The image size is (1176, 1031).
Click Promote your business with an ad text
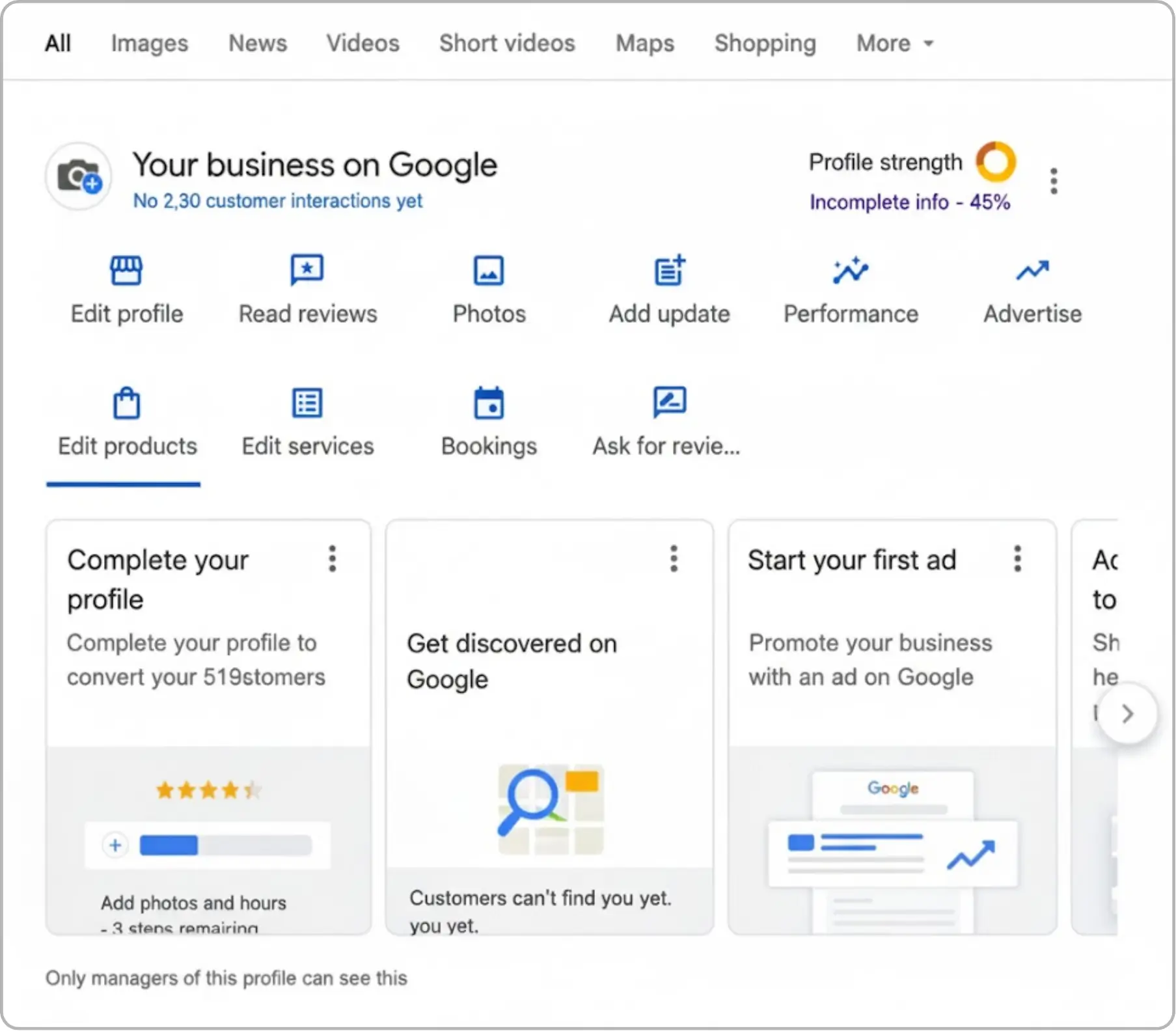coord(870,660)
